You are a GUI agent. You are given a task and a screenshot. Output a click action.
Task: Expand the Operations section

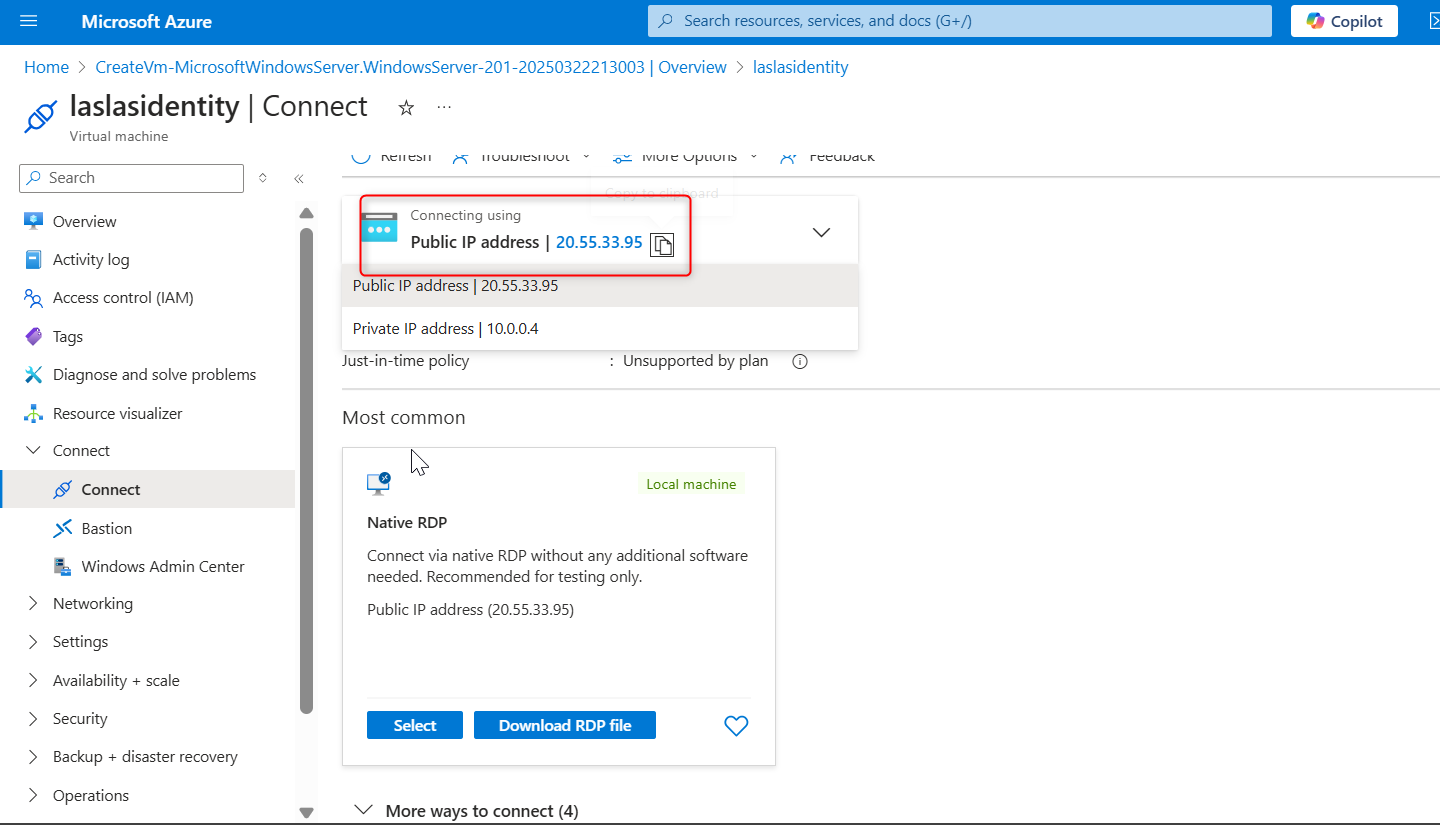(34, 796)
